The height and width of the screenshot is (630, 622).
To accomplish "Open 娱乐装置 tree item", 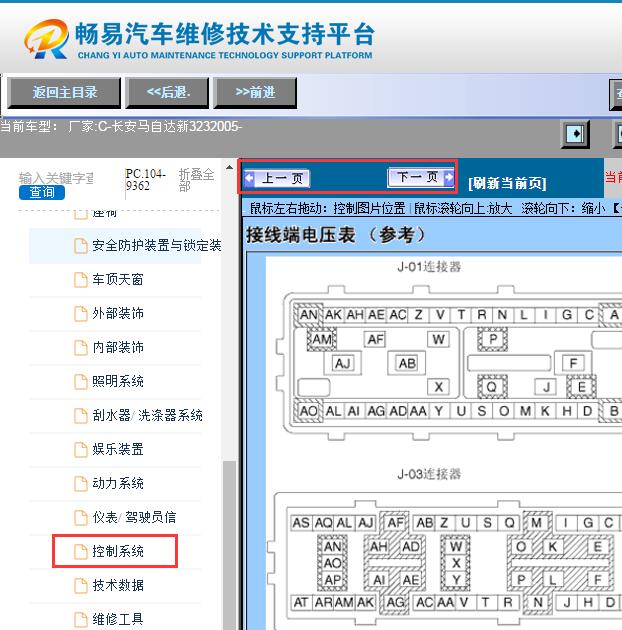I will tap(118, 449).
